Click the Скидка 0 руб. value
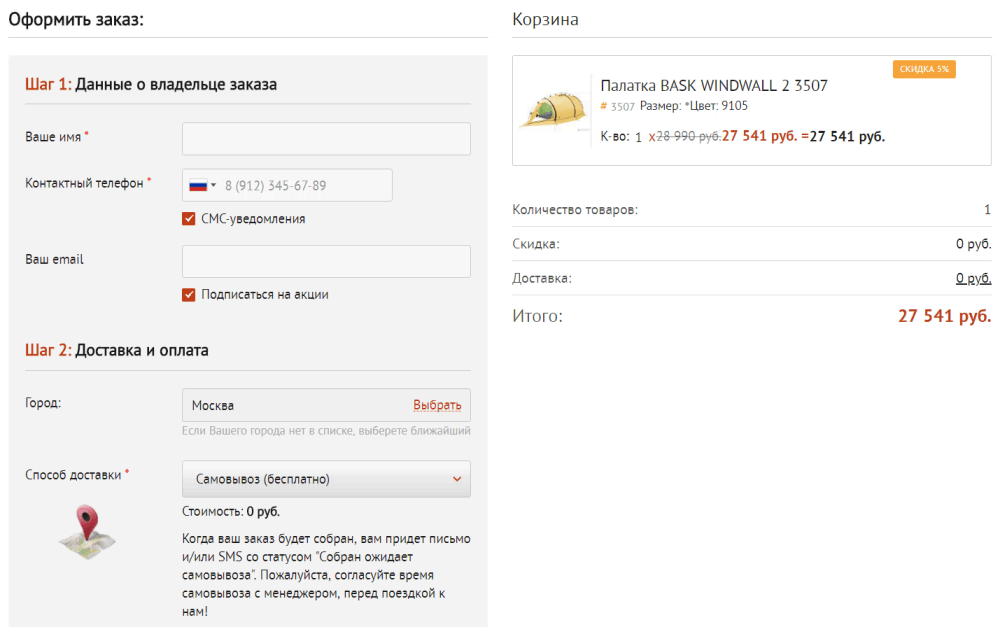 (x=973, y=244)
